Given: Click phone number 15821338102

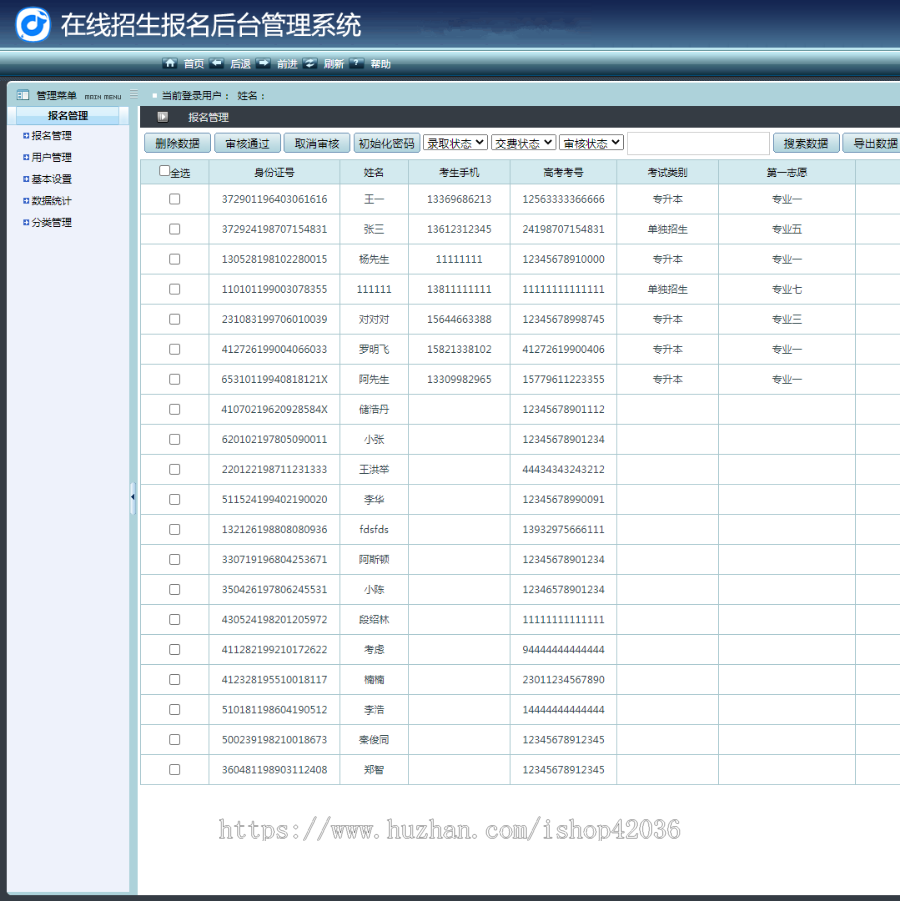Looking at the screenshot, I should 459,349.
